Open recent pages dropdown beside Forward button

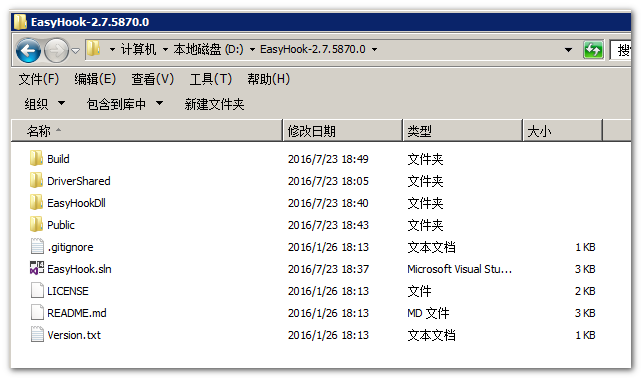coord(75,51)
